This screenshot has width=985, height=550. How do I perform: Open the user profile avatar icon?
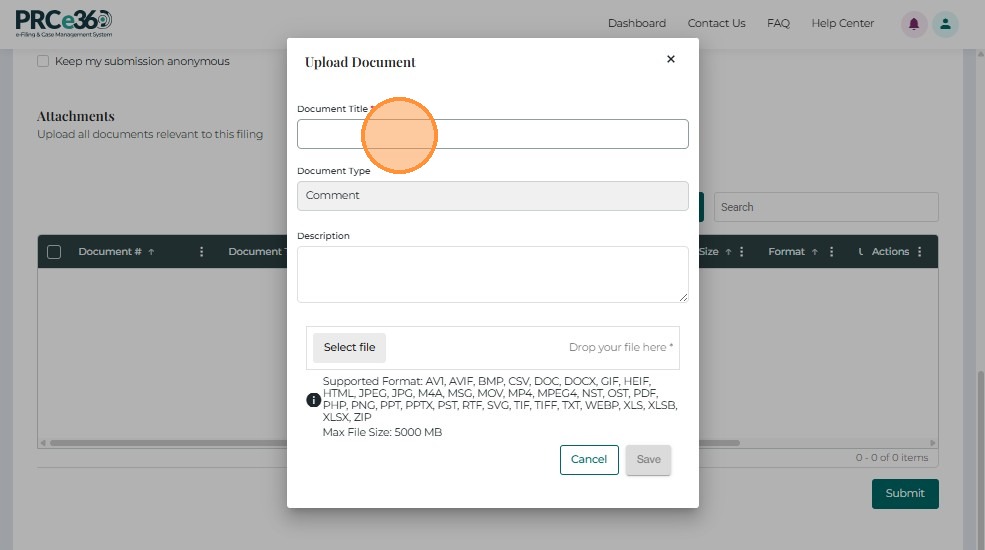(945, 24)
